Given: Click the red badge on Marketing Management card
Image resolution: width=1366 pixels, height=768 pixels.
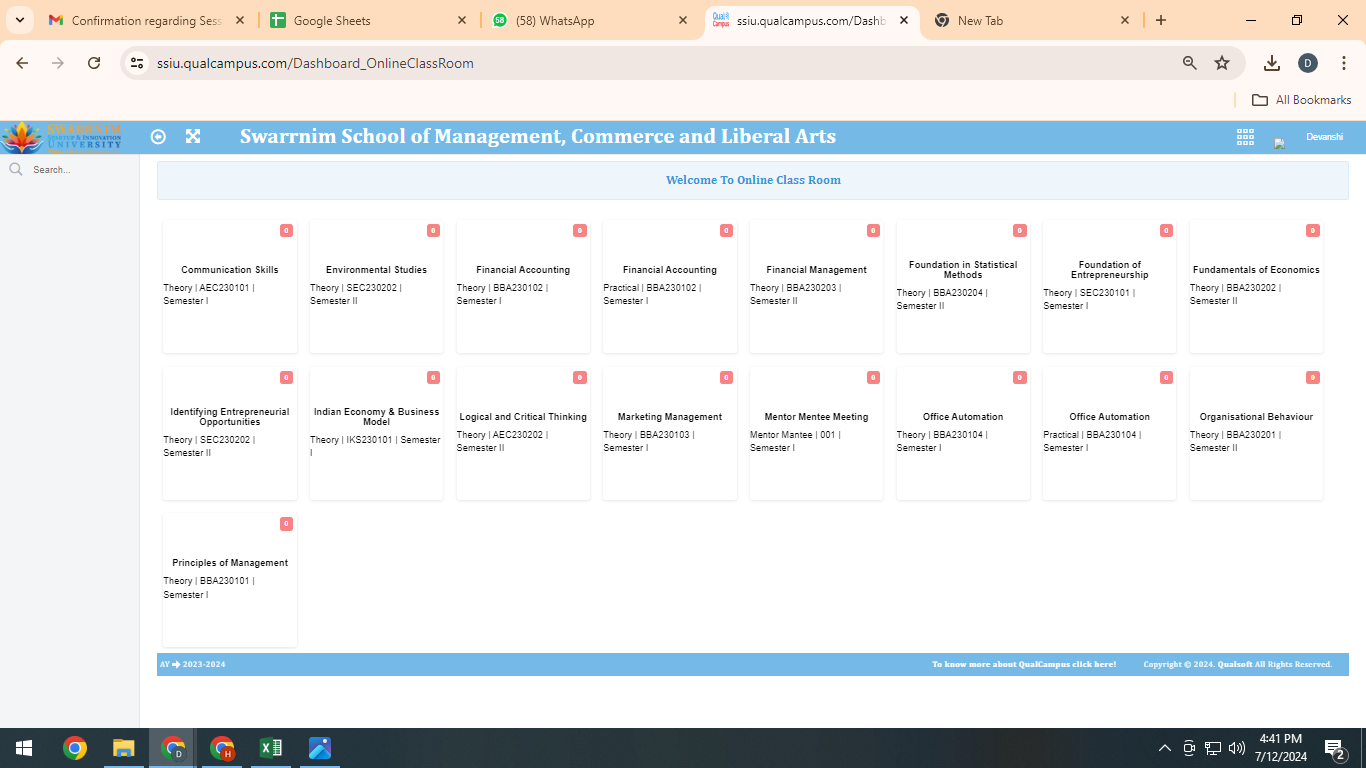Looking at the screenshot, I should [x=726, y=378].
